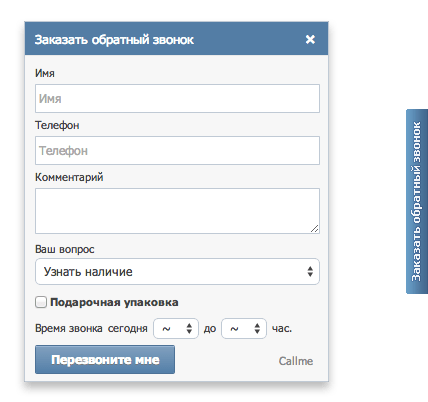Check the Подарочная упаковка checkbox
The width and height of the screenshot is (428, 402).
pyautogui.click(x=41, y=302)
